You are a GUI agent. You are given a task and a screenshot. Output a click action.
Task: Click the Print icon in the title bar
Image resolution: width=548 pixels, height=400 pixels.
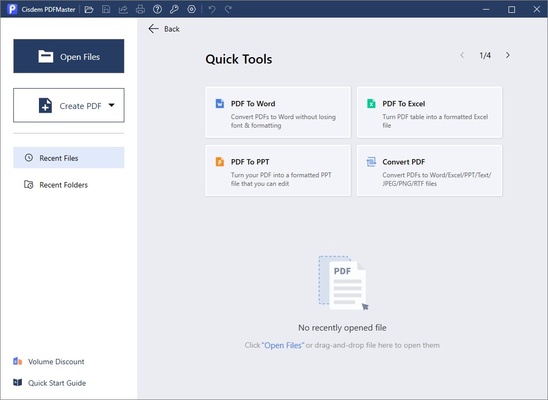[x=140, y=9]
